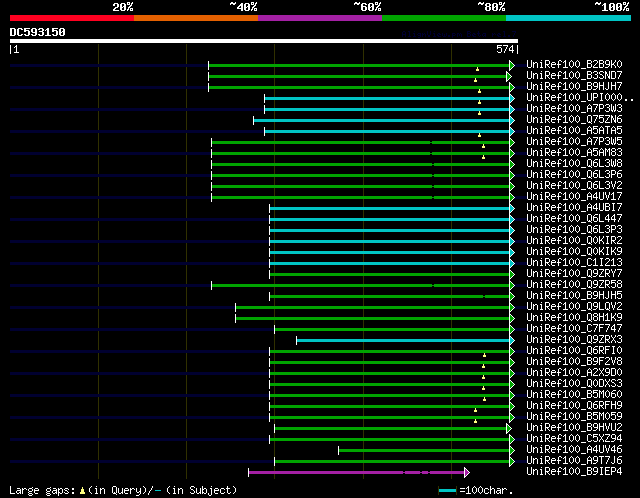Open hit UniRef100_C1I213
Screen dimensions: 640x498
tap(574, 263)
